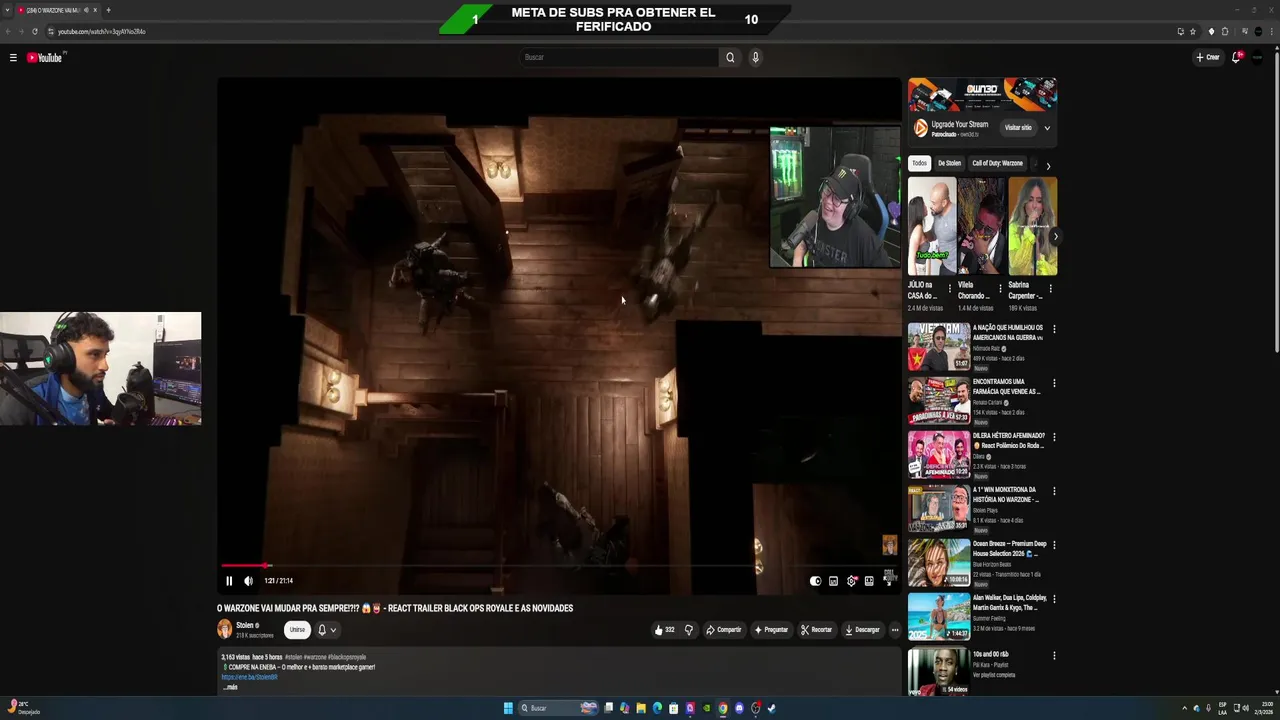This screenshot has width=1280, height=720.
Task: Open the Alan Walker, Dua Lipa mix
Action: pos(939,616)
